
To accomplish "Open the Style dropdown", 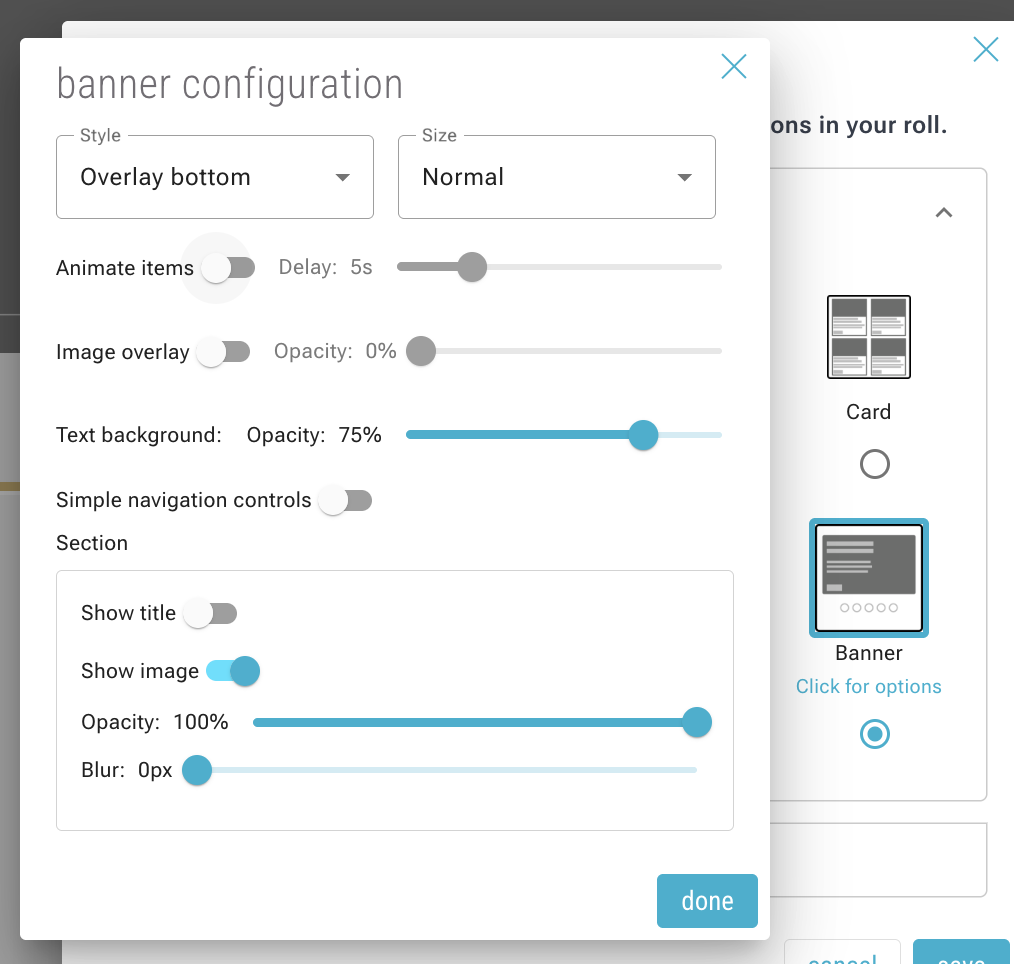I will tap(215, 177).
